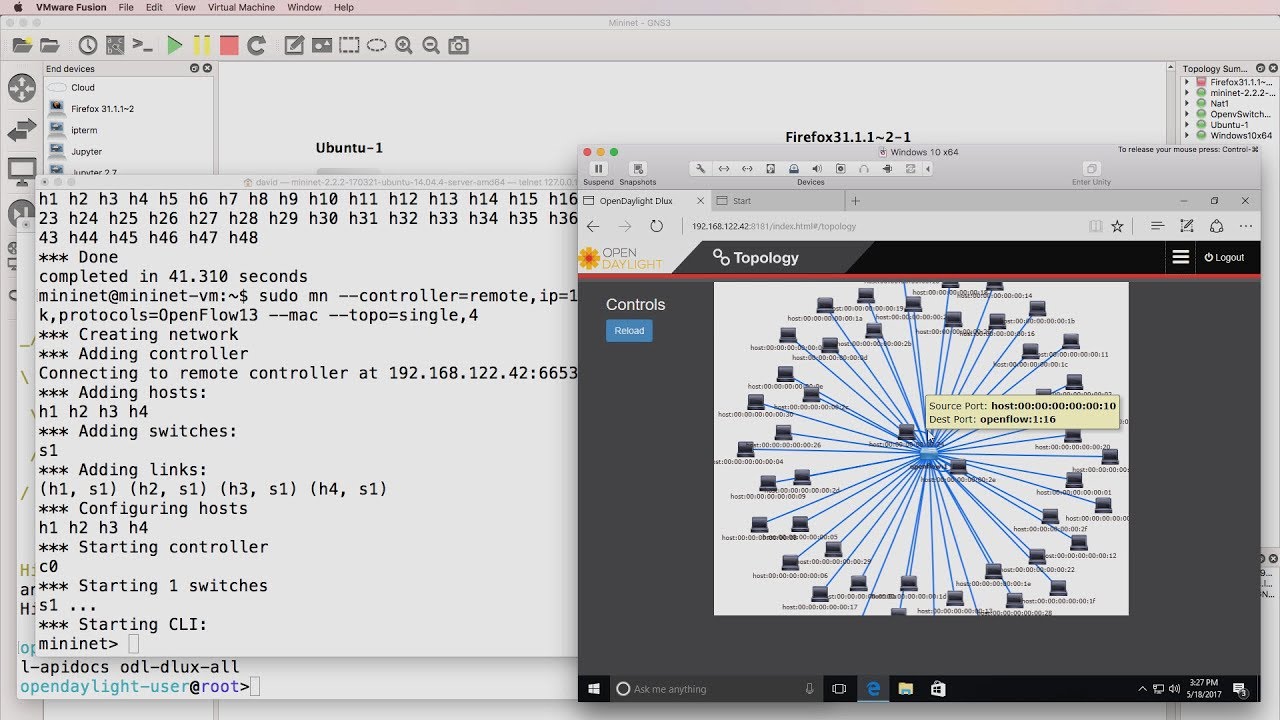This screenshot has height=720, width=1280.
Task: Log out of OpenDaylight Dlux
Action: (x=1225, y=257)
